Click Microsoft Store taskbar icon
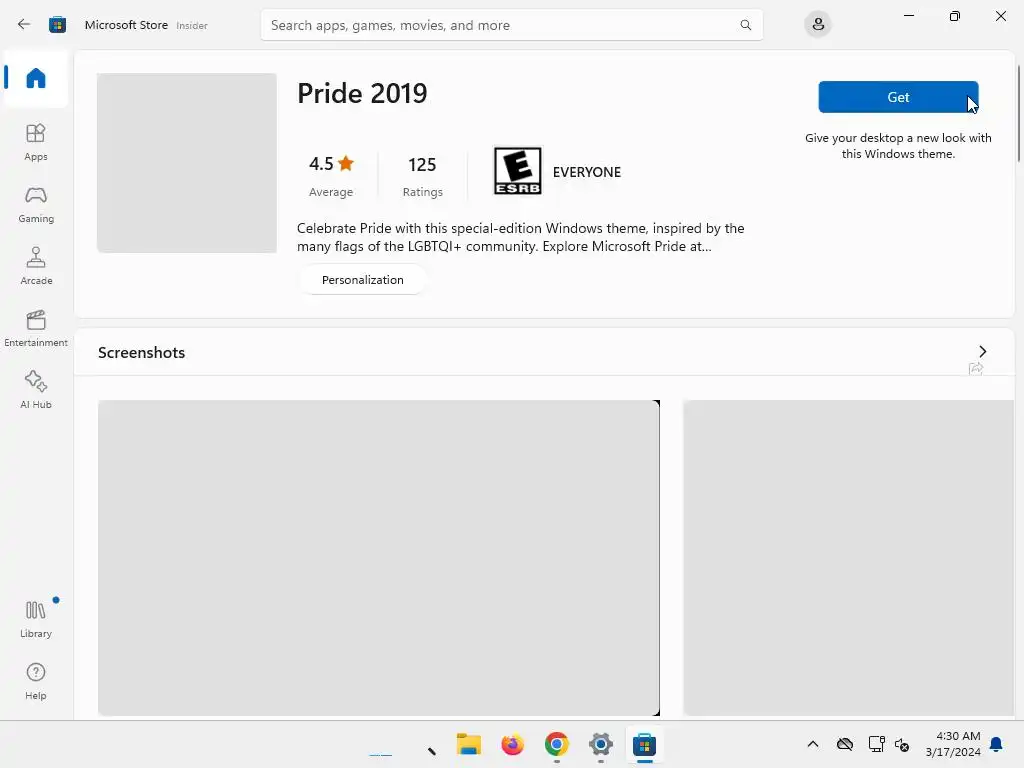The width and height of the screenshot is (1024, 768). tap(645, 744)
